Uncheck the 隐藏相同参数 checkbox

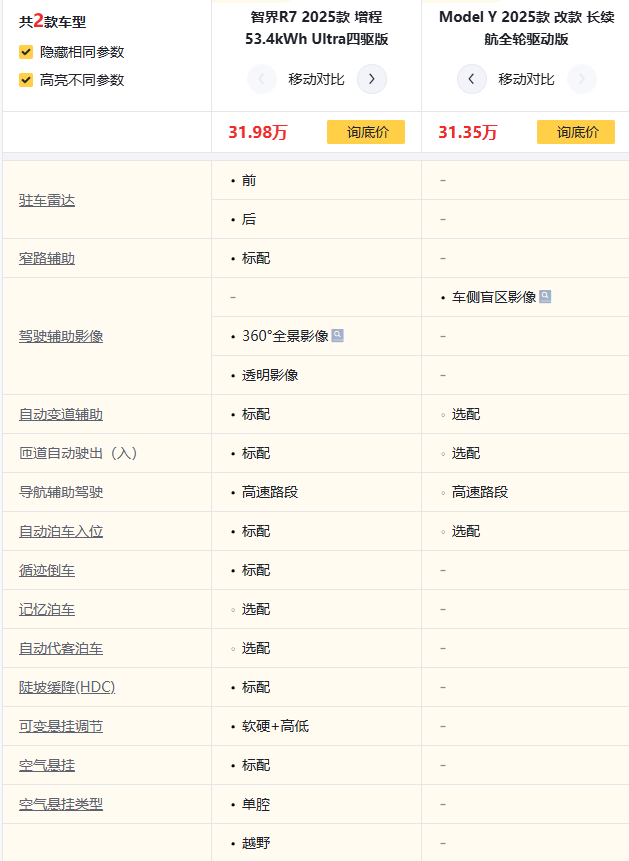[x=26, y=52]
